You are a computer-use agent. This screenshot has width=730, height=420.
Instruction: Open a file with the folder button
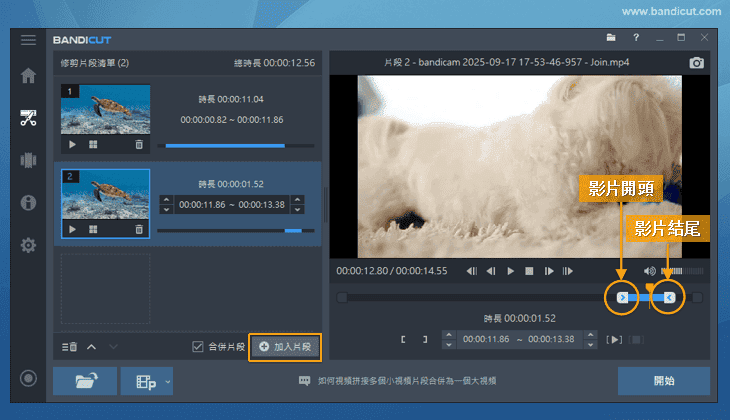click(x=85, y=381)
